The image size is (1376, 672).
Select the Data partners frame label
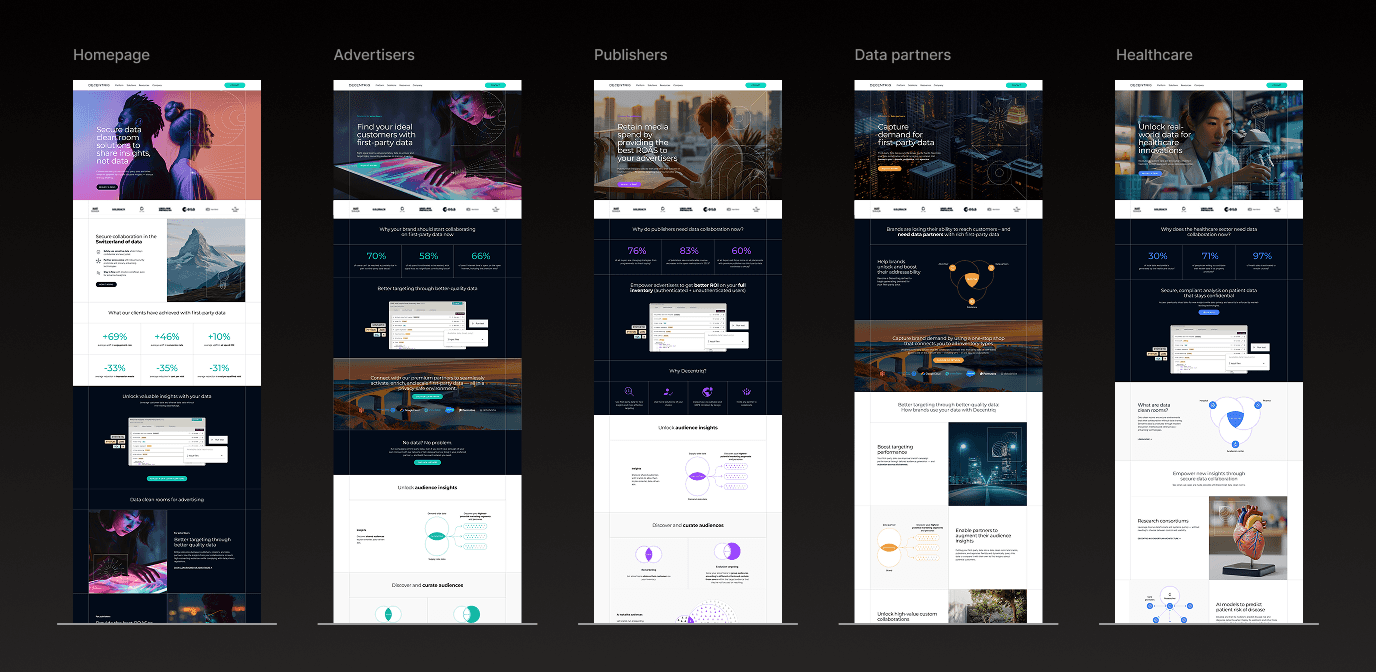[x=903, y=54]
